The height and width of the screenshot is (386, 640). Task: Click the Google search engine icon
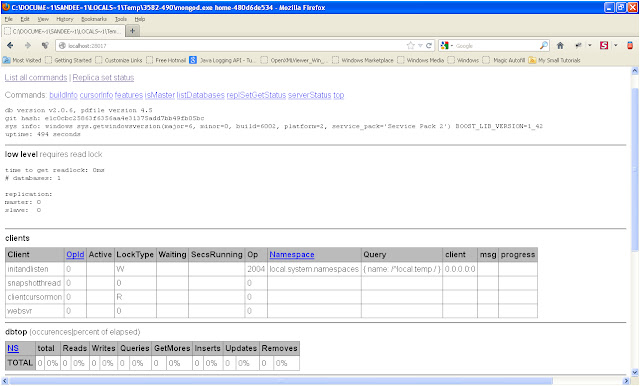(x=444, y=45)
